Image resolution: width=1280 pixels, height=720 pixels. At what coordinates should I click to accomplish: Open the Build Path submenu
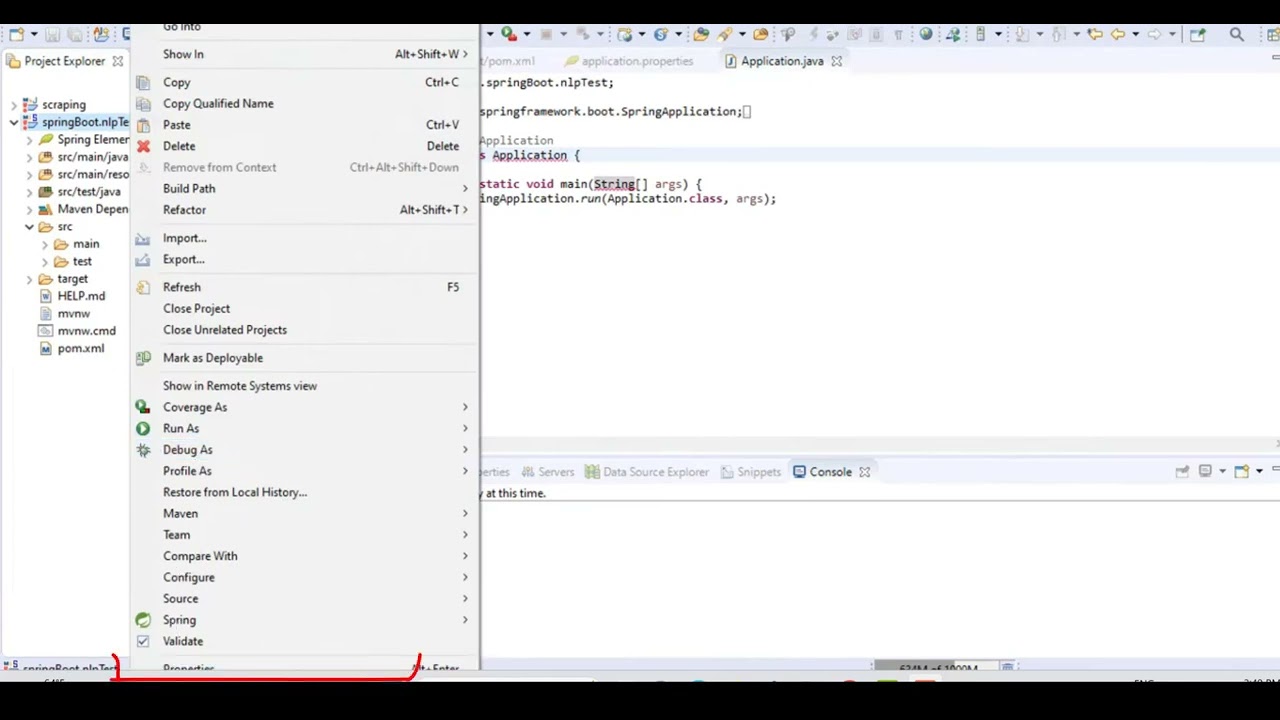pyautogui.click(x=305, y=188)
